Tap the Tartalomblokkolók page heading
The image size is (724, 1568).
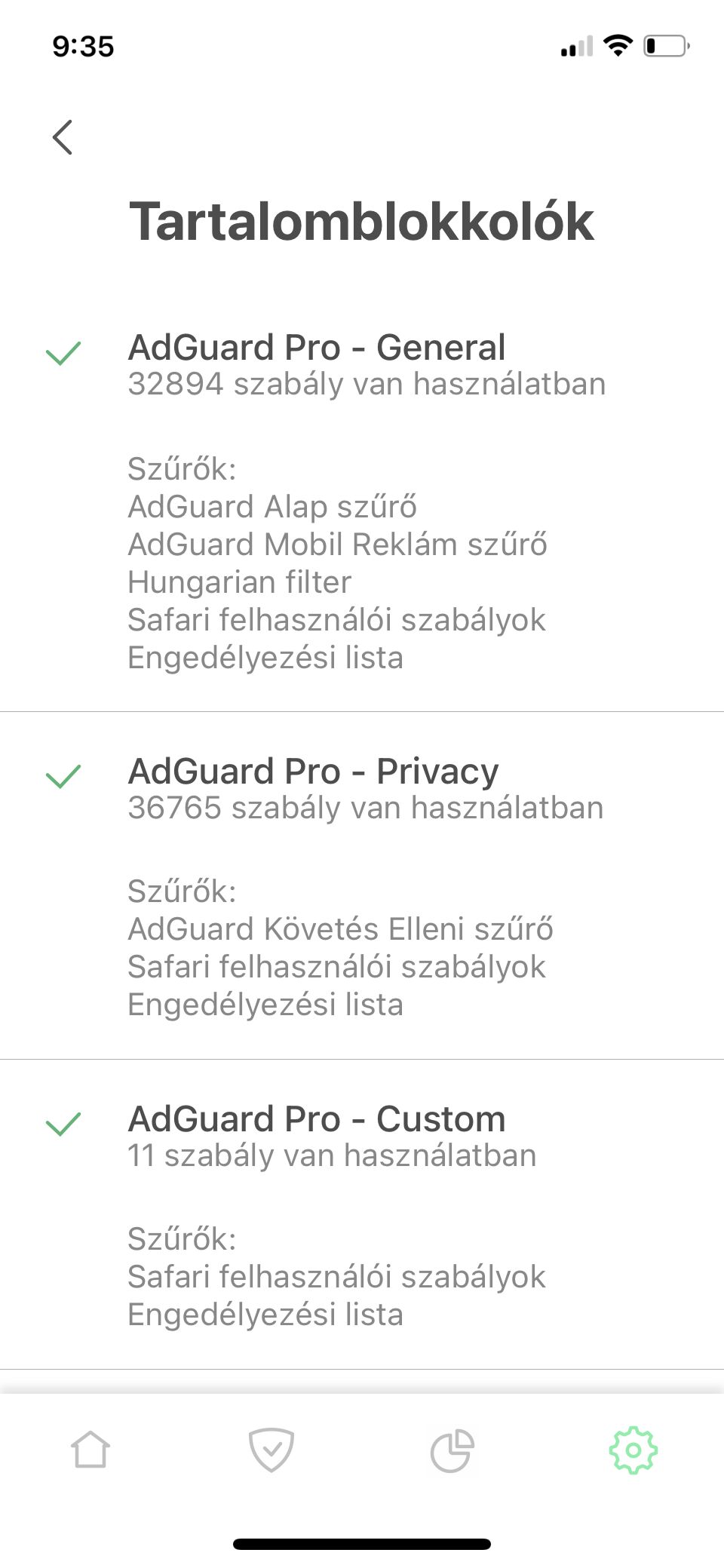pos(362,222)
